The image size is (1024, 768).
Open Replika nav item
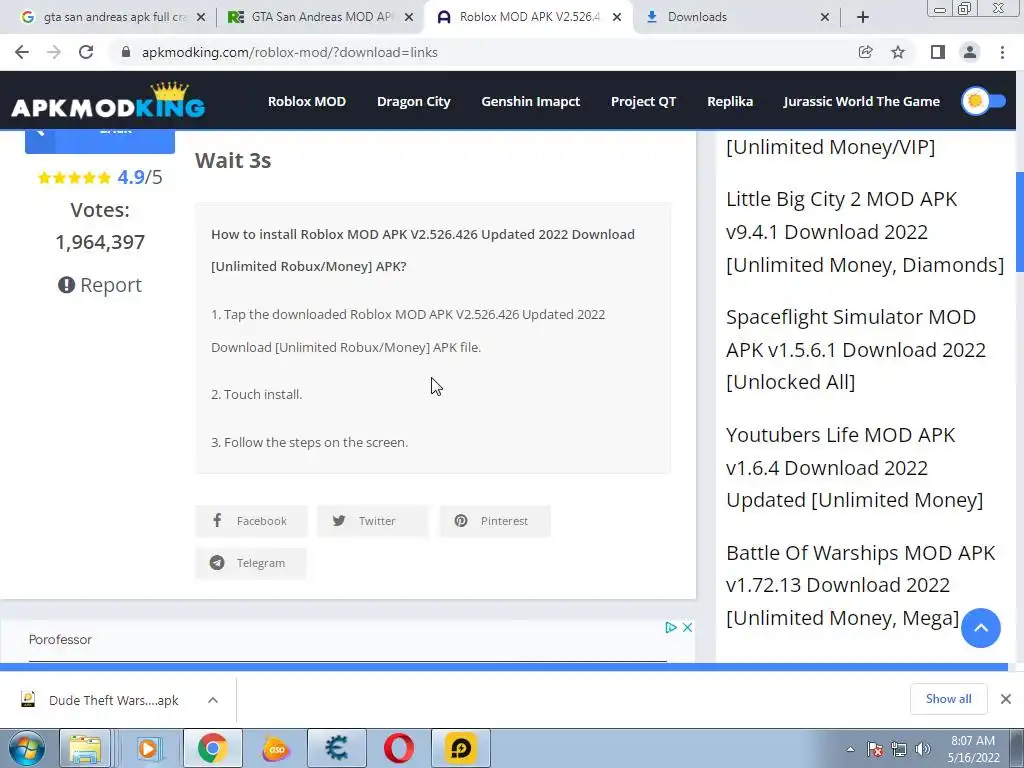pos(730,101)
